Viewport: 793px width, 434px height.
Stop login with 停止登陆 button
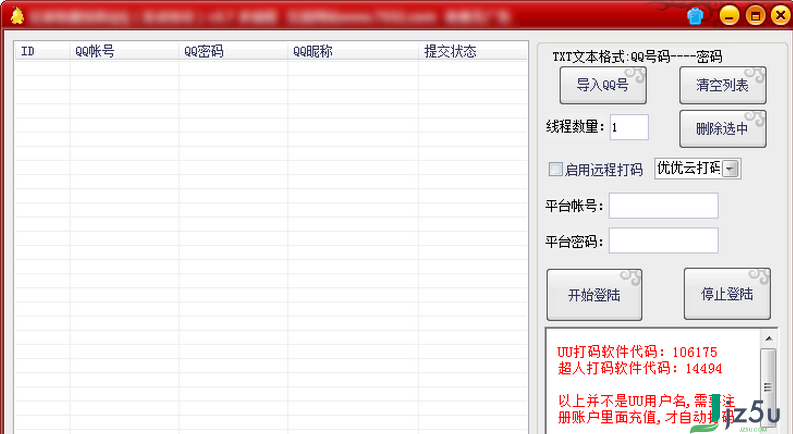tap(727, 294)
